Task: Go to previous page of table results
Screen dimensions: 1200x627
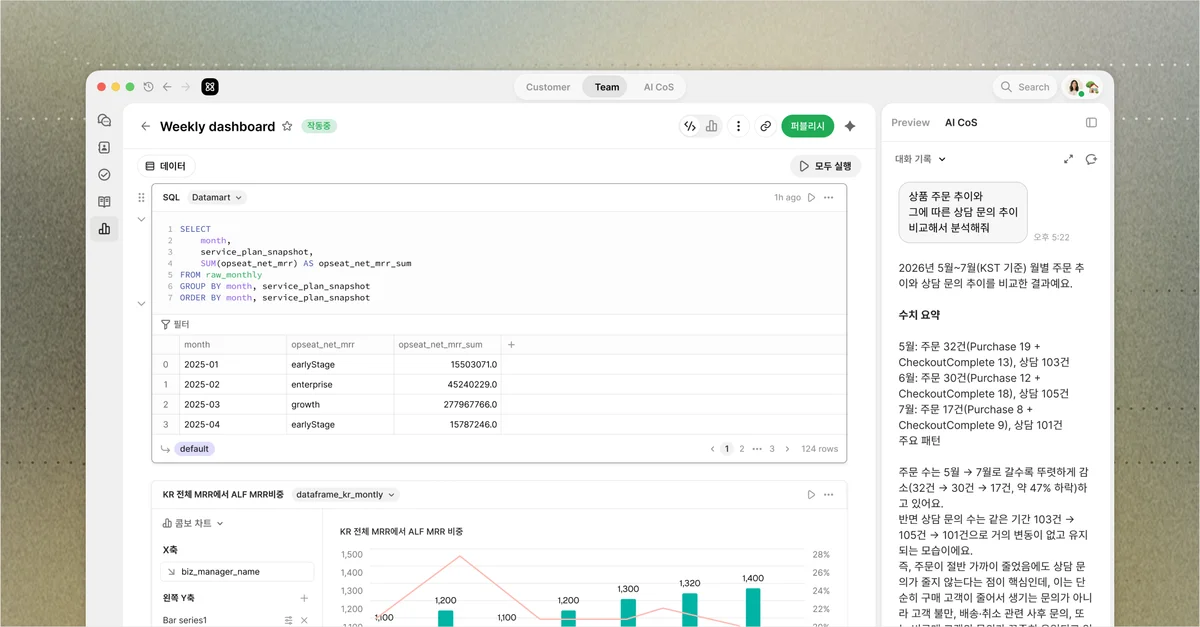Action: pos(712,449)
